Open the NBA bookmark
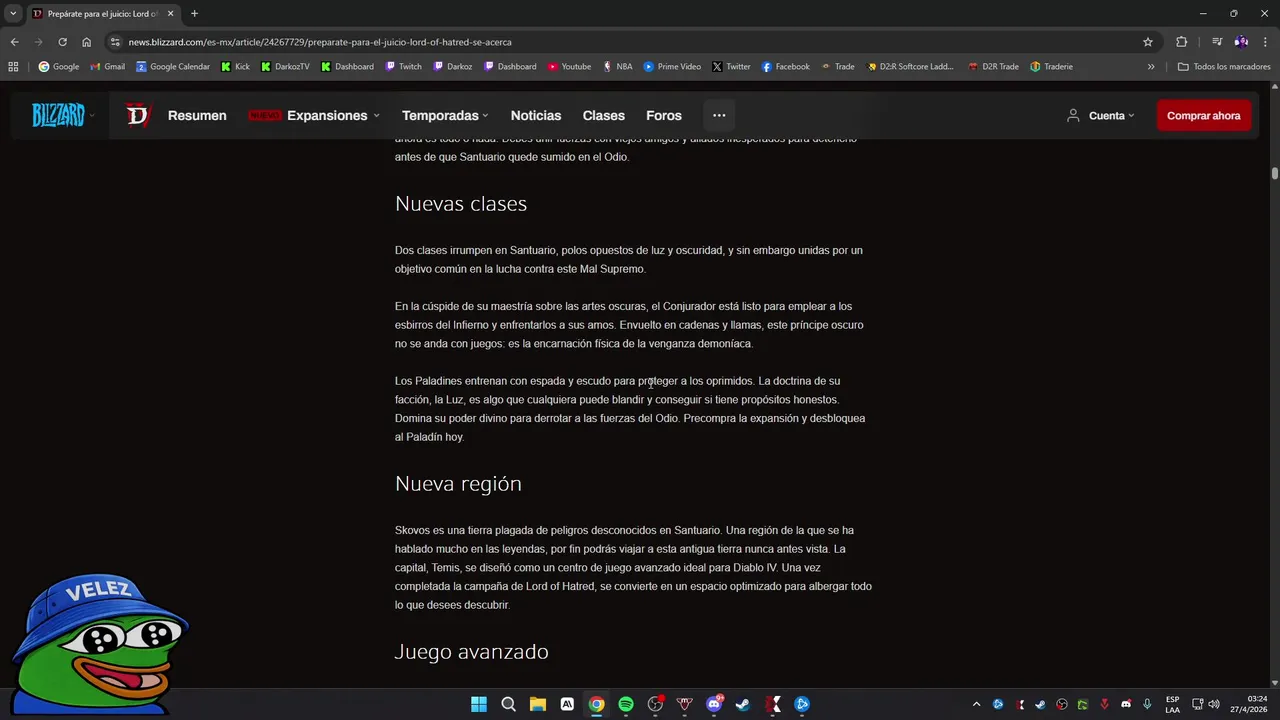 [617, 67]
